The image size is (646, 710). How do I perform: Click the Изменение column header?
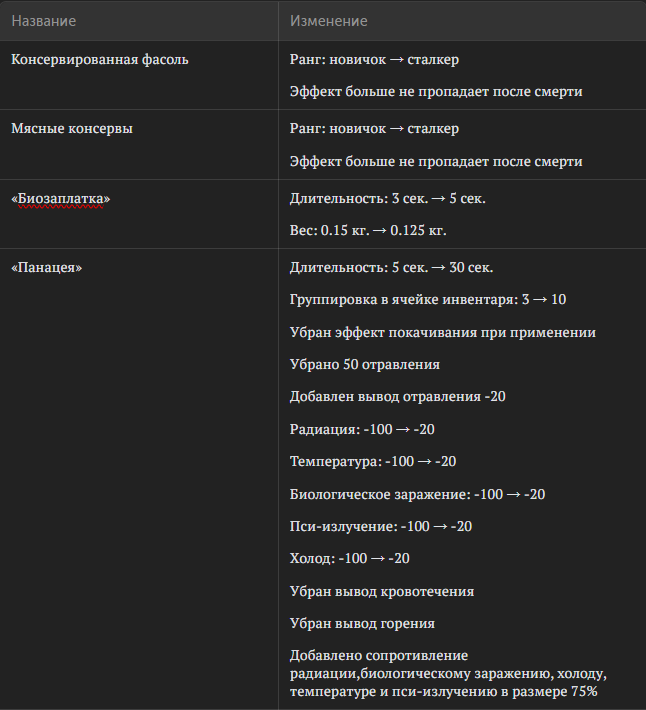(329, 21)
